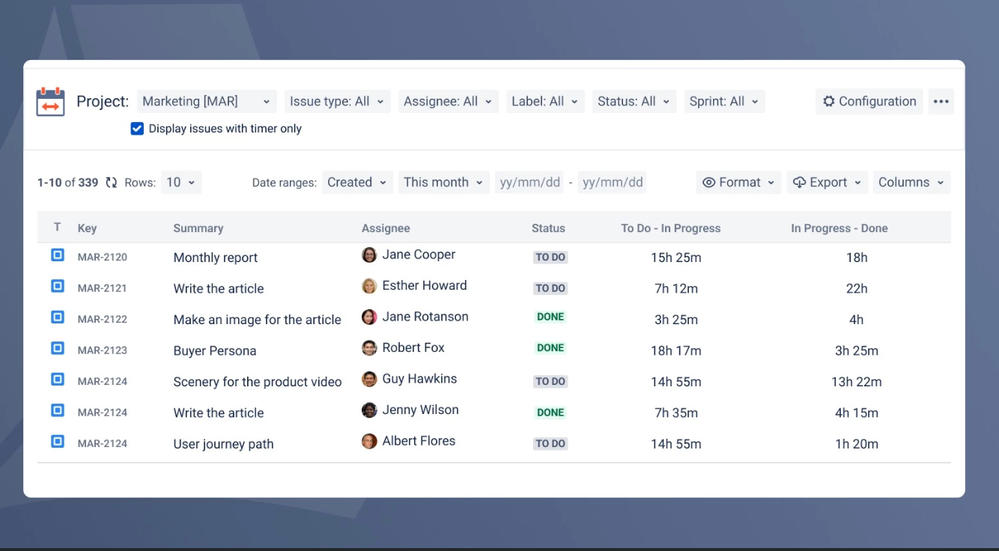The image size is (999, 551).
Task: Click the 15h 25m time value
Action: (x=676, y=257)
